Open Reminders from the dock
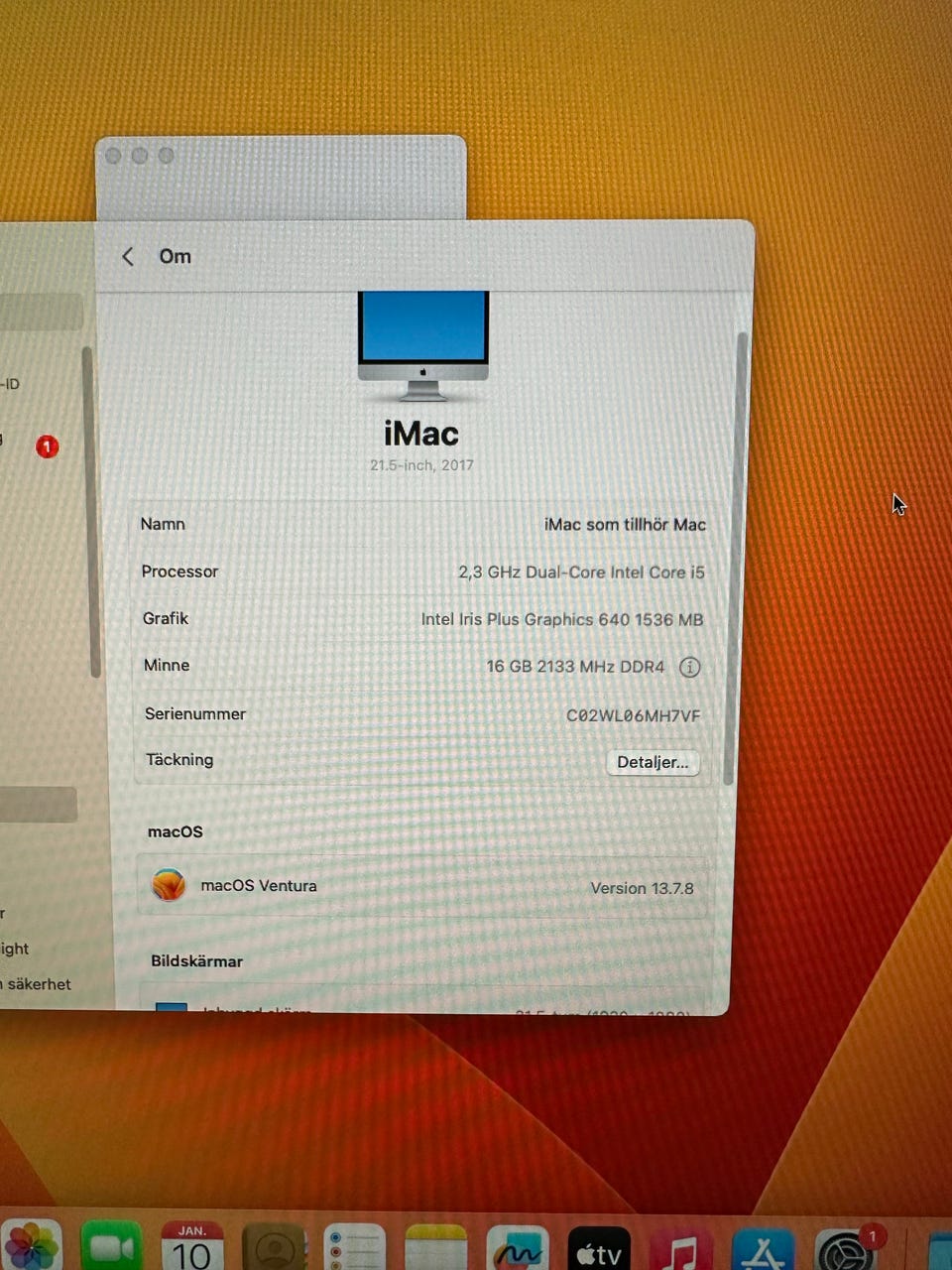The image size is (952, 1270). (354, 1248)
